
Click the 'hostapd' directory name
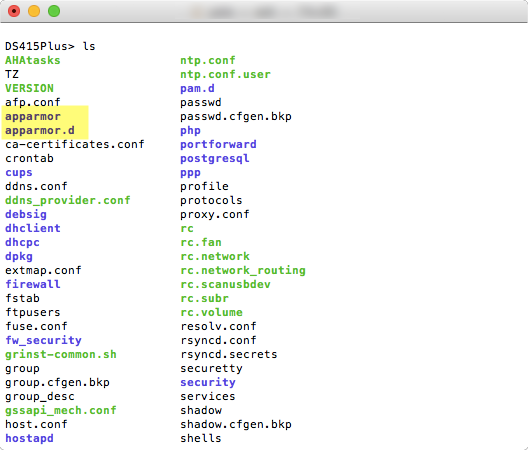point(29,439)
